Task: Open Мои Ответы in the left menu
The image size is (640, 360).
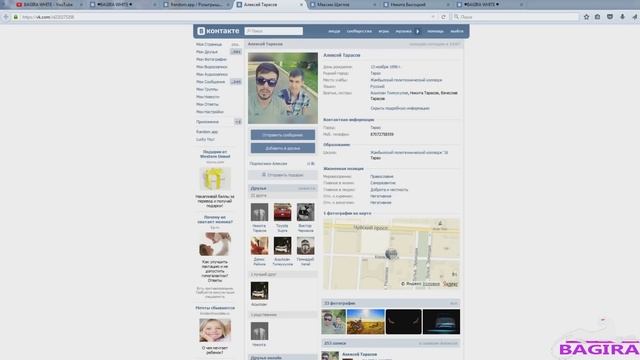Action: [x=207, y=104]
